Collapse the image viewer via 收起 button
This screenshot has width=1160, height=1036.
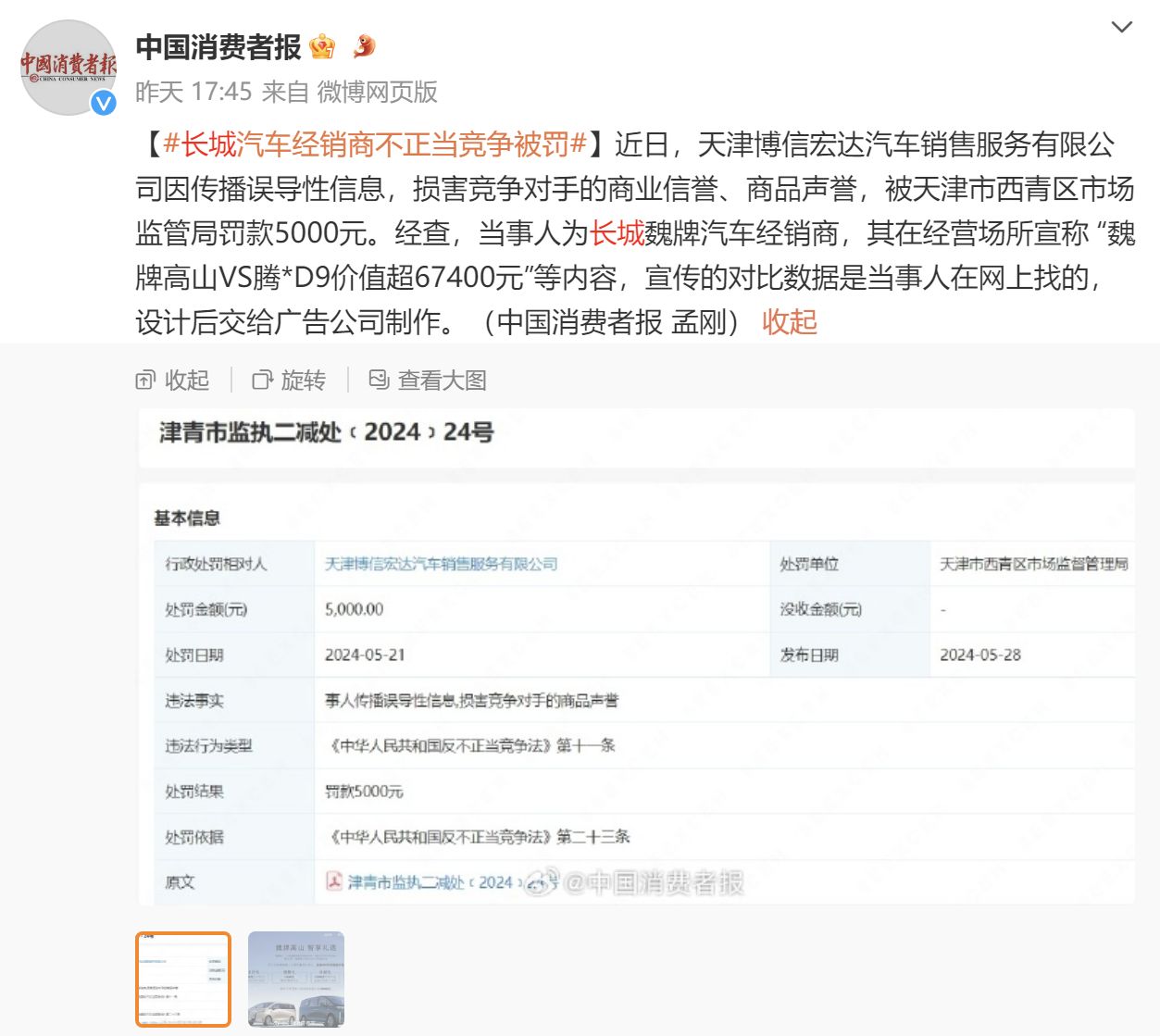click(x=172, y=380)
